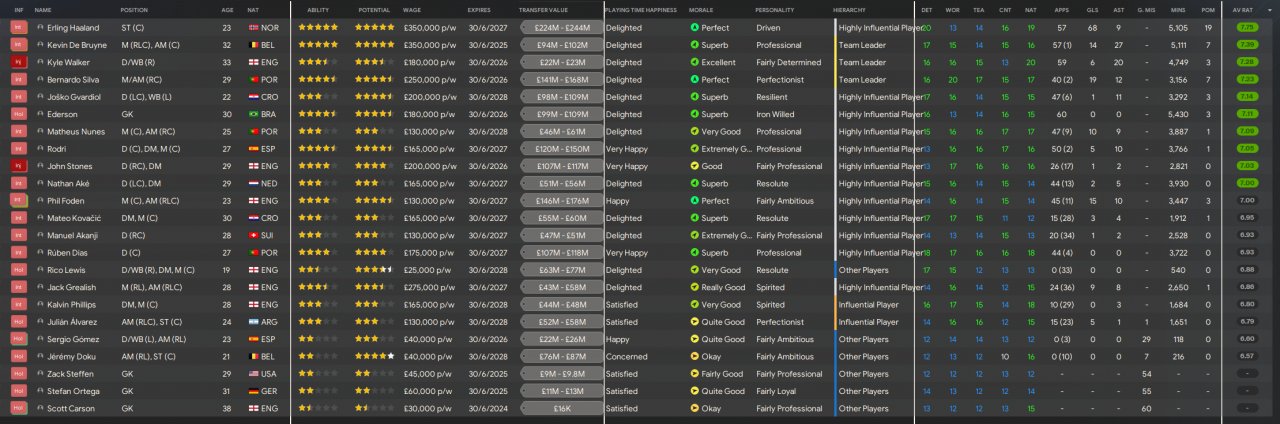Viewport: 1280px width, 424px height.
Task: Open player icon next to Rodri
Action: [40, 149]
